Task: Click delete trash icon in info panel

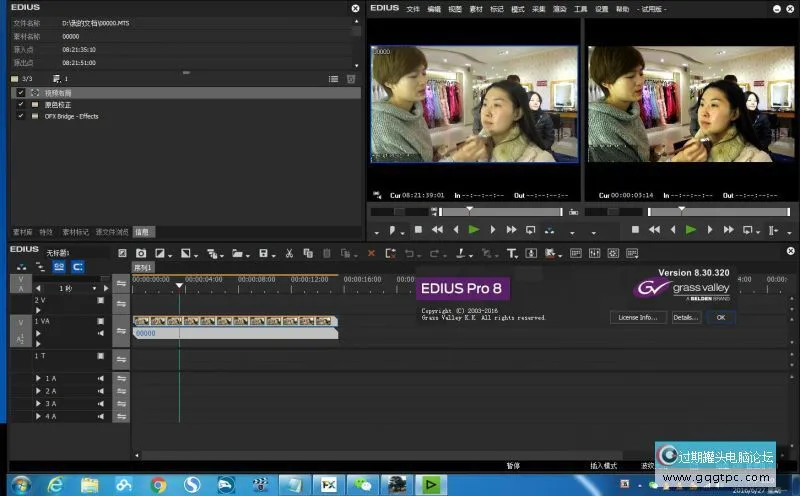Action: pos(350,78)
